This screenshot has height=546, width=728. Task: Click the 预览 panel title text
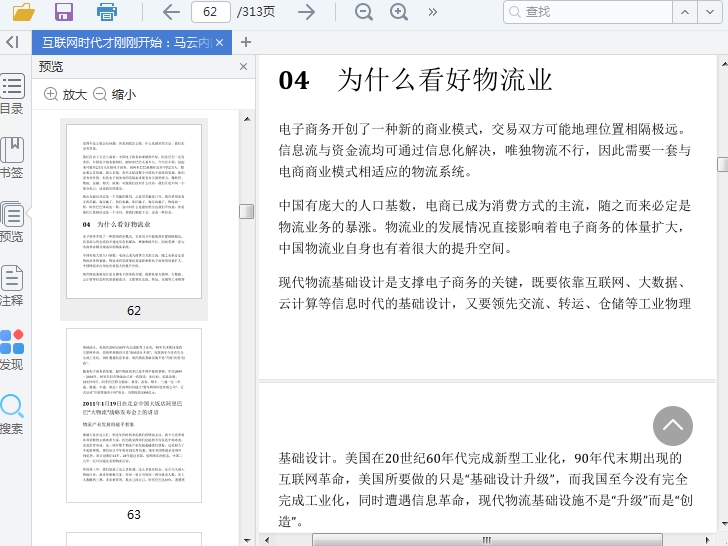pyautogui.click(x=51, y=67)
